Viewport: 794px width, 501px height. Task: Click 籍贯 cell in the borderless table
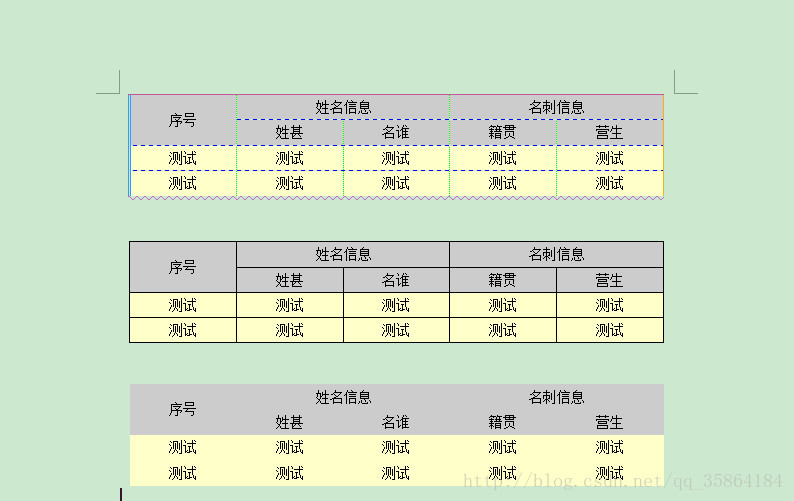coord(503,422)
